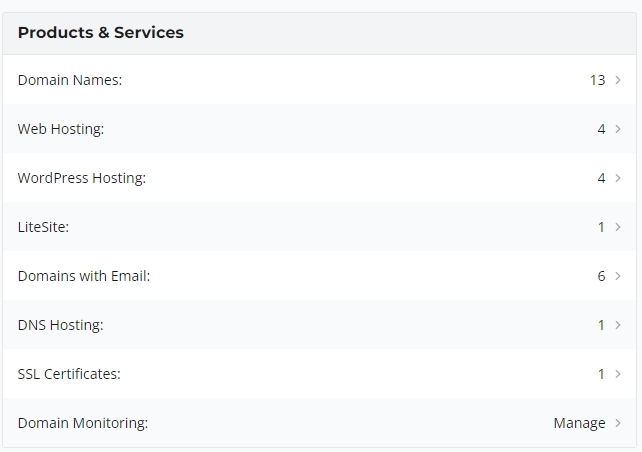The image size is (642, 452).
Task: Click the SSL Certificates chevron arrow
Action: (x=618, y=374)
